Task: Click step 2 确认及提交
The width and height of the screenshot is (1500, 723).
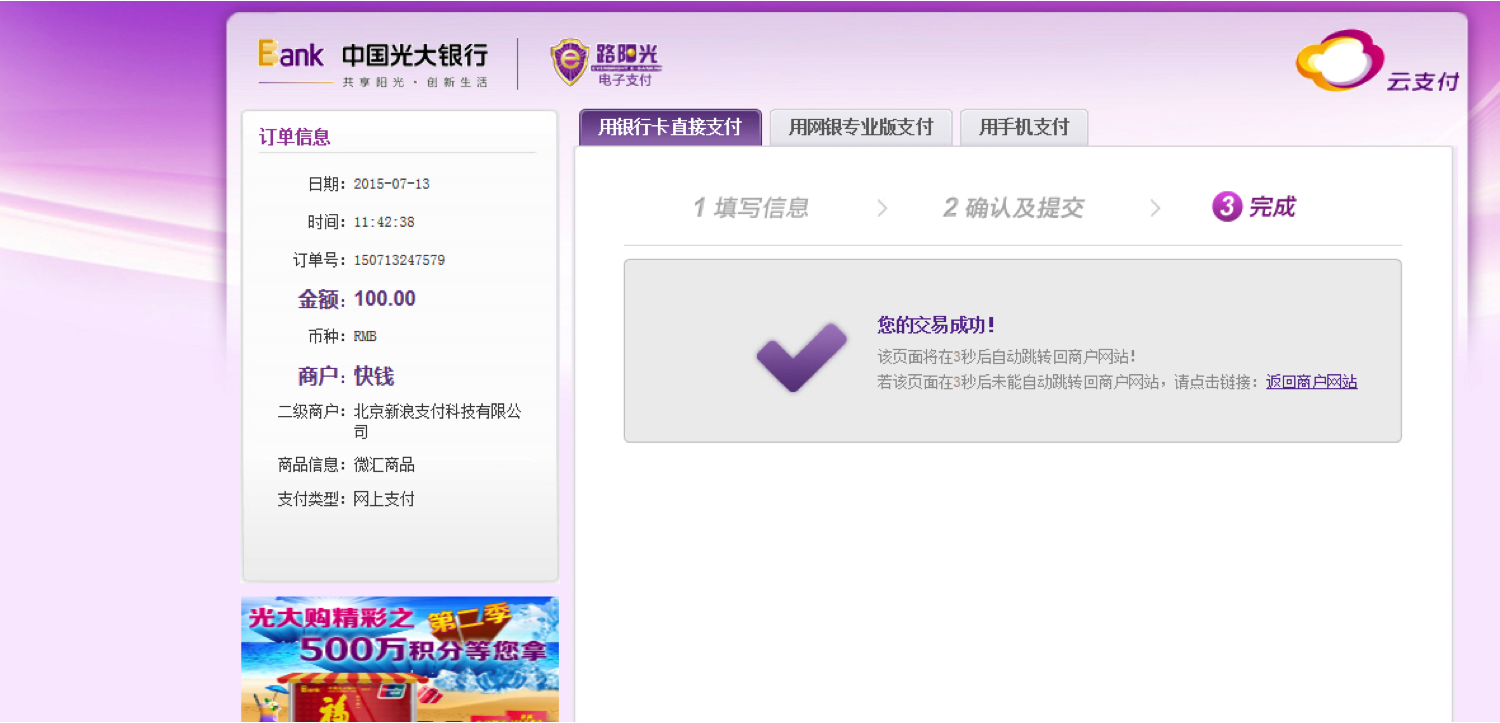Action: click(x=1013, y=208)
